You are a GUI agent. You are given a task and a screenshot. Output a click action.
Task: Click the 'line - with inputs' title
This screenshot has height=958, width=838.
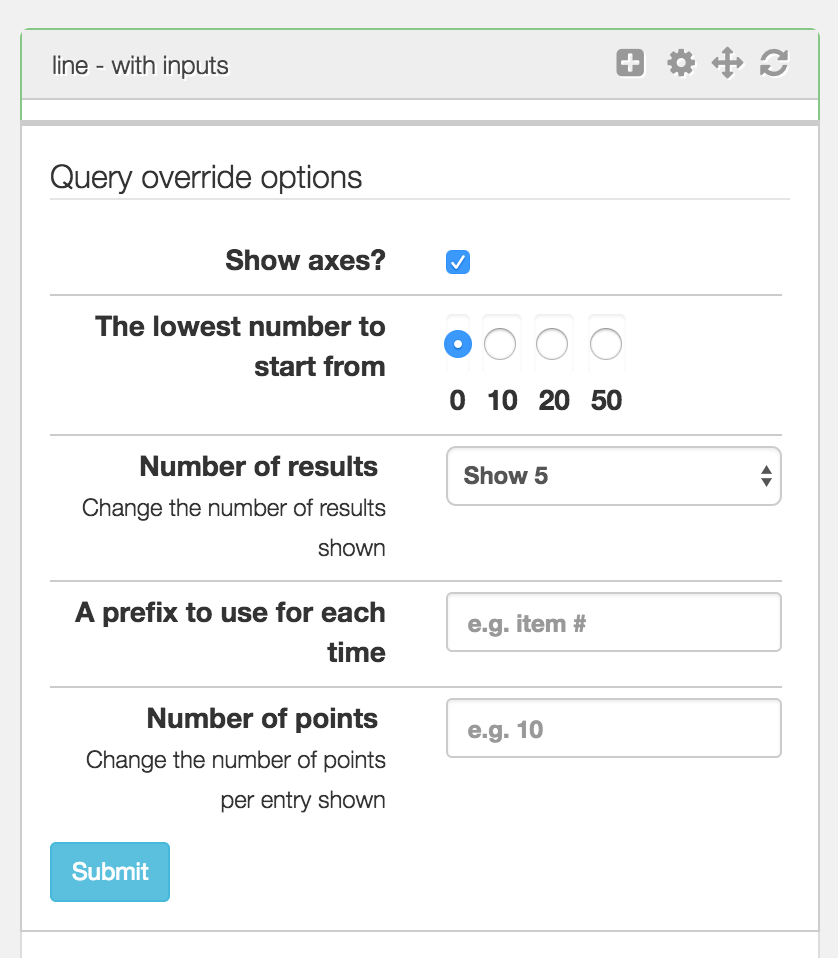click(x=140, y=65)
